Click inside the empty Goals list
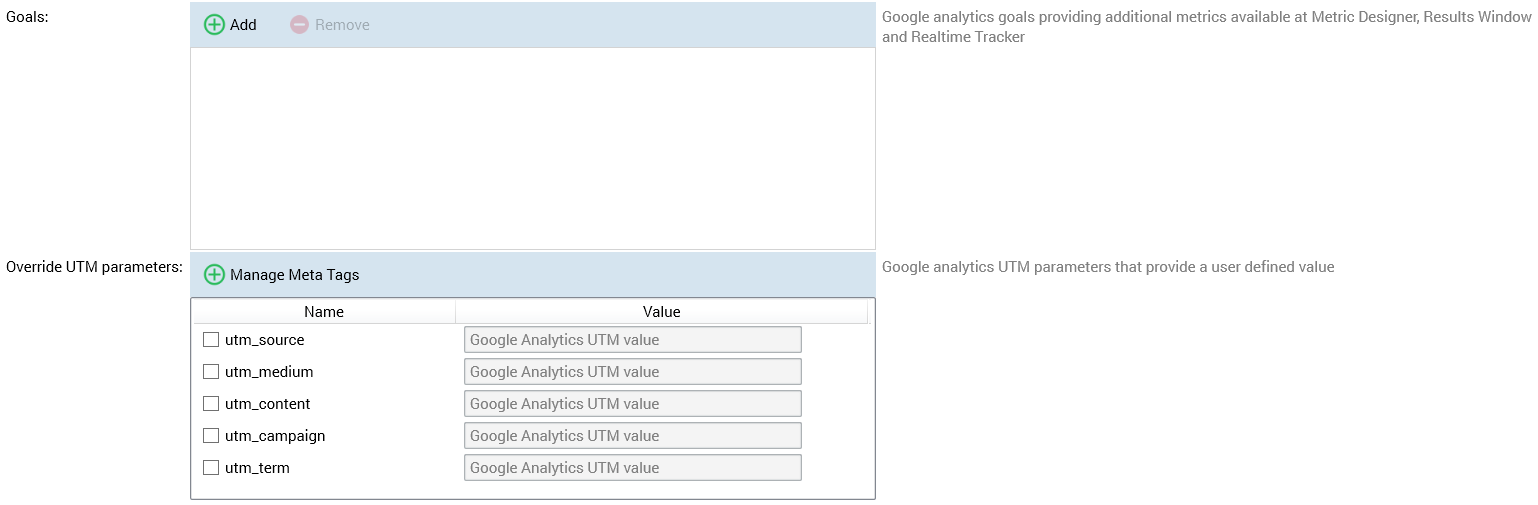This screenshot has width=1538, height=505. pos(532,148)
